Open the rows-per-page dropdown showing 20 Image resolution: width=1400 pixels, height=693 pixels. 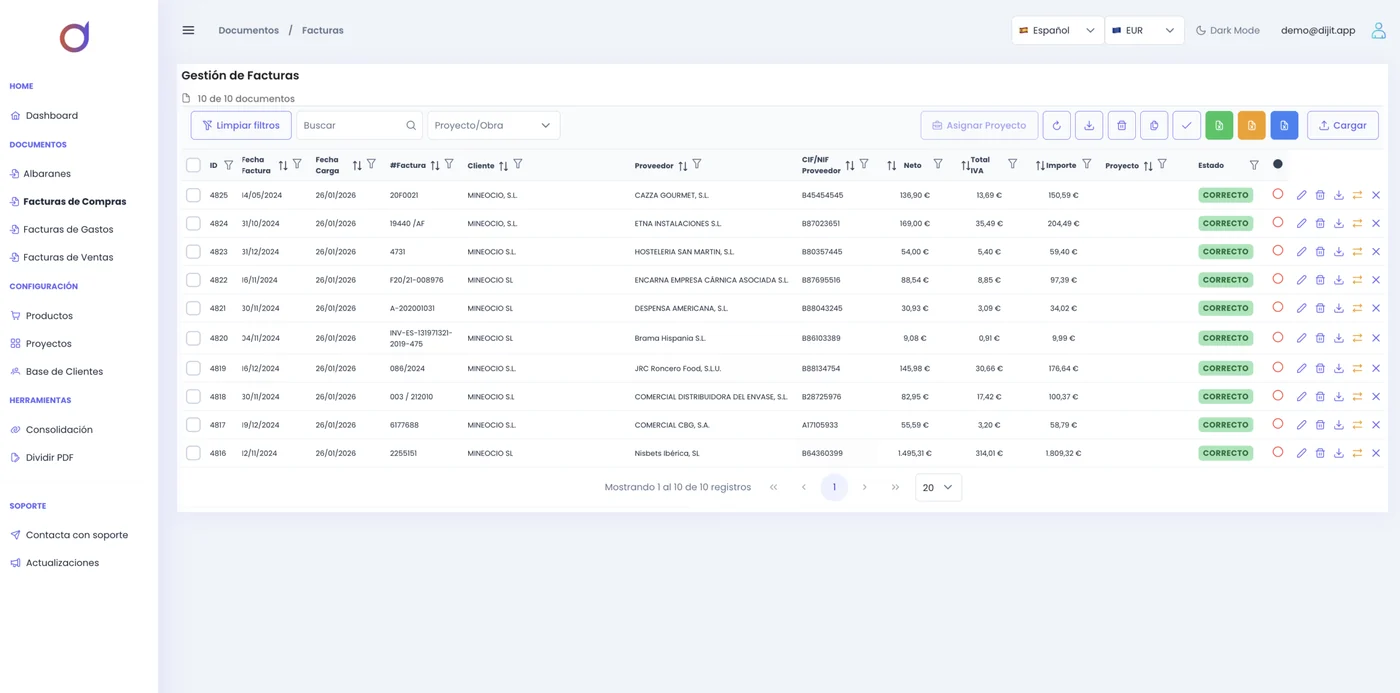pos(938,487)
